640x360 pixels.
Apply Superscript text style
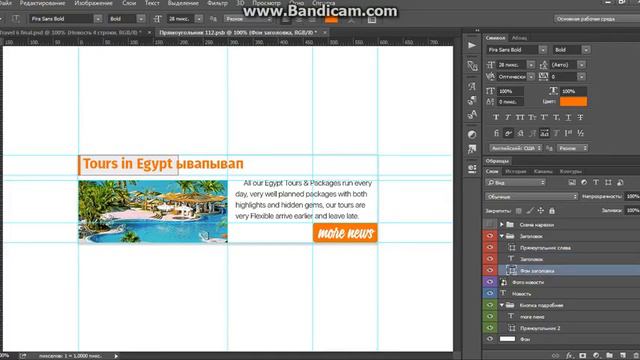tap(544, 117)
